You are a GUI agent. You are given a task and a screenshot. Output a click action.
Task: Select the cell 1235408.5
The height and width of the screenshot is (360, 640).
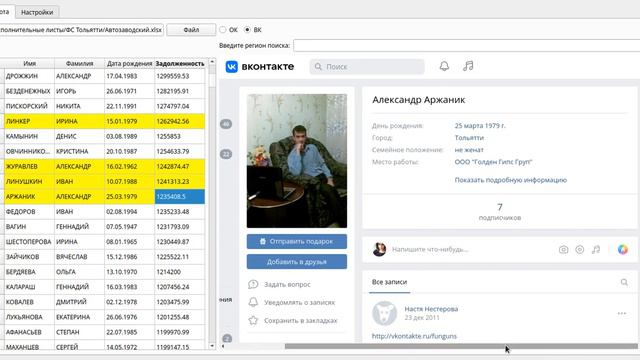[x=180, y=197]
